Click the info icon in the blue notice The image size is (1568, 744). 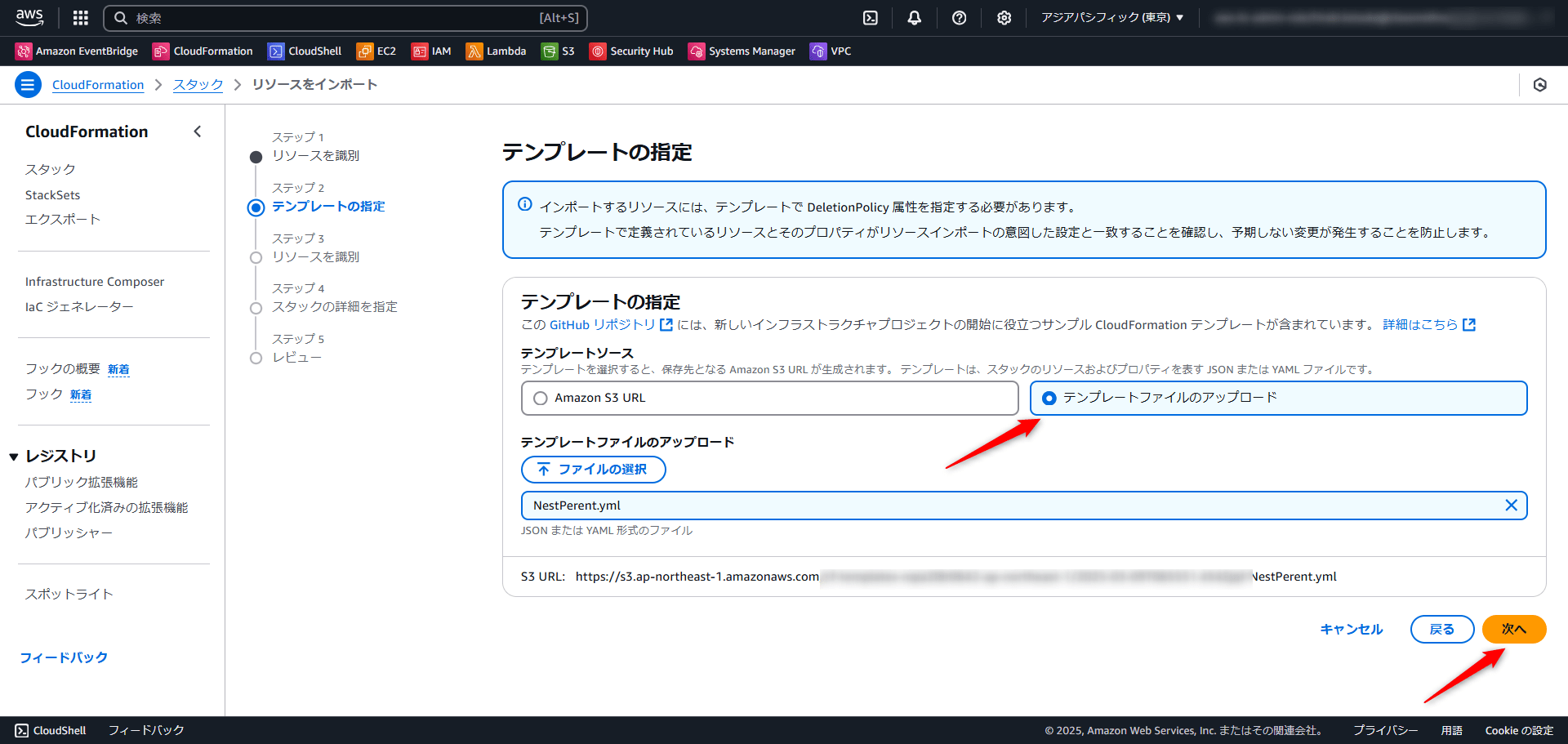[x=525, y=204]
